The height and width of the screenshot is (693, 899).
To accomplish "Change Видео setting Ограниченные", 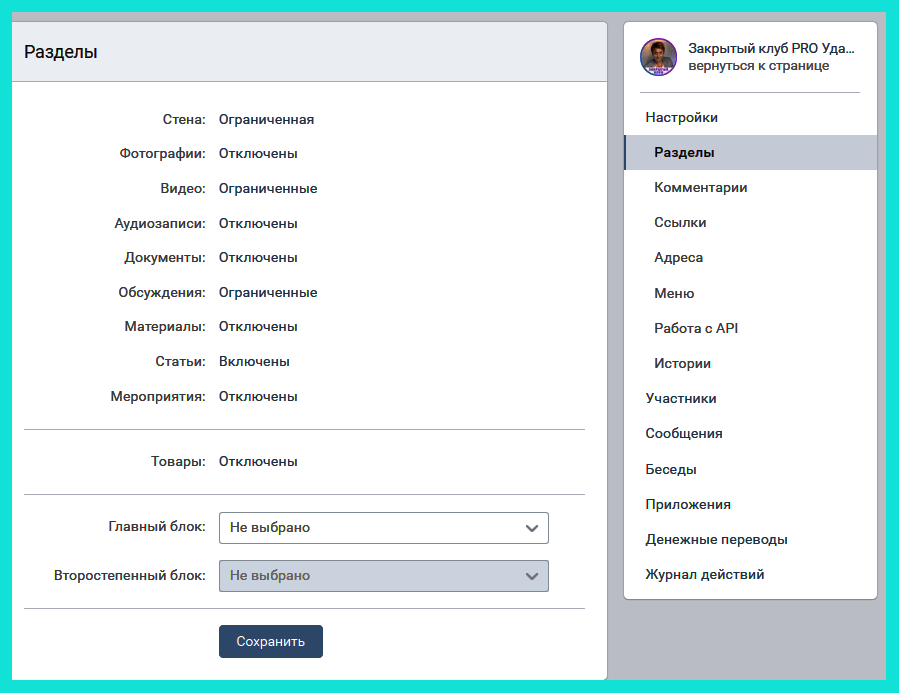I will [268, 189].
